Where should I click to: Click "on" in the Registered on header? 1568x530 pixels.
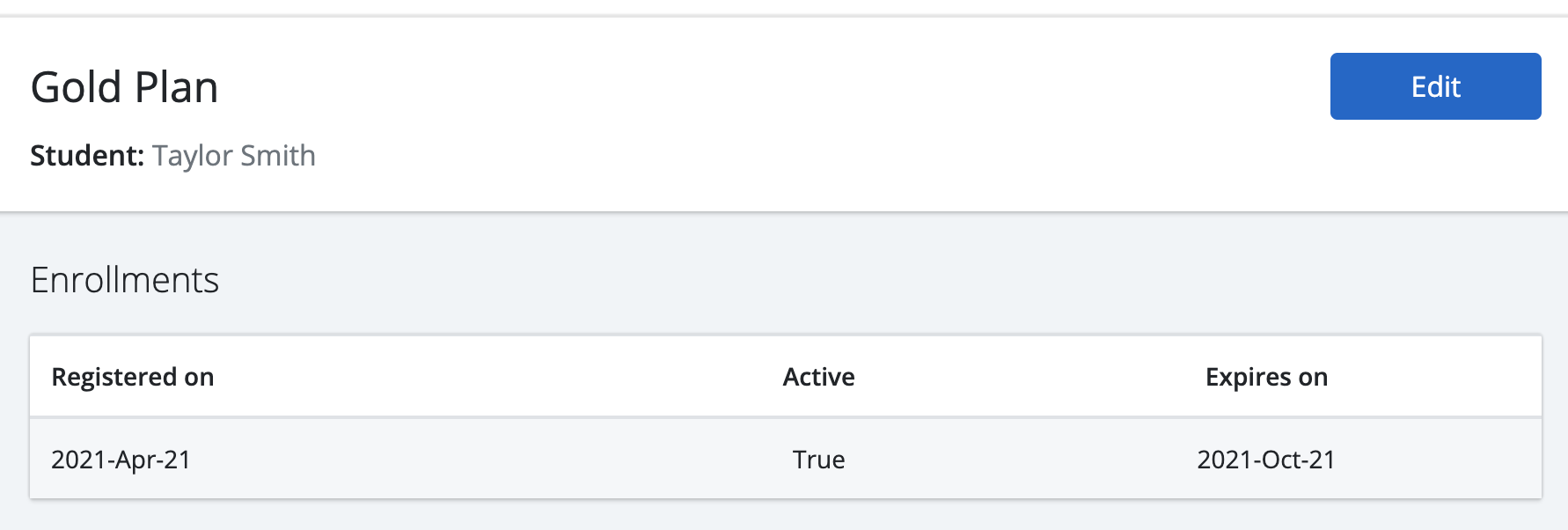pyautogui.click(x=199, y=377)
